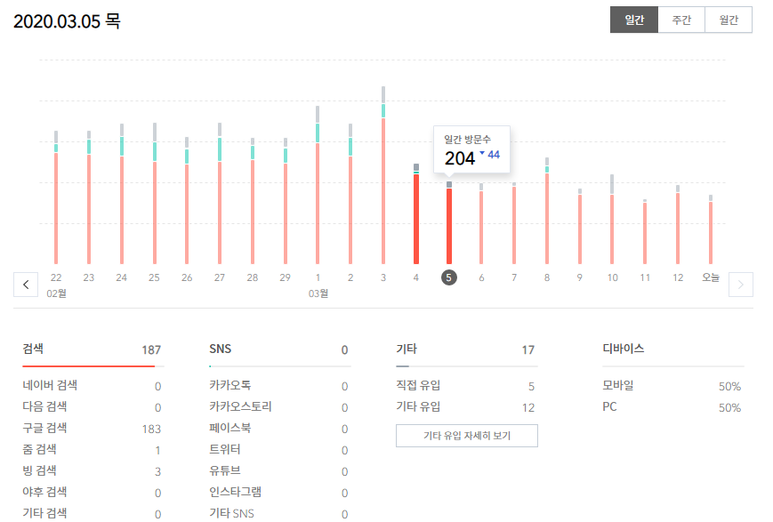Viewport: 773px width, 522px height.
Task: Click the 카카오톡 row
Action: (x=279, y=385)
